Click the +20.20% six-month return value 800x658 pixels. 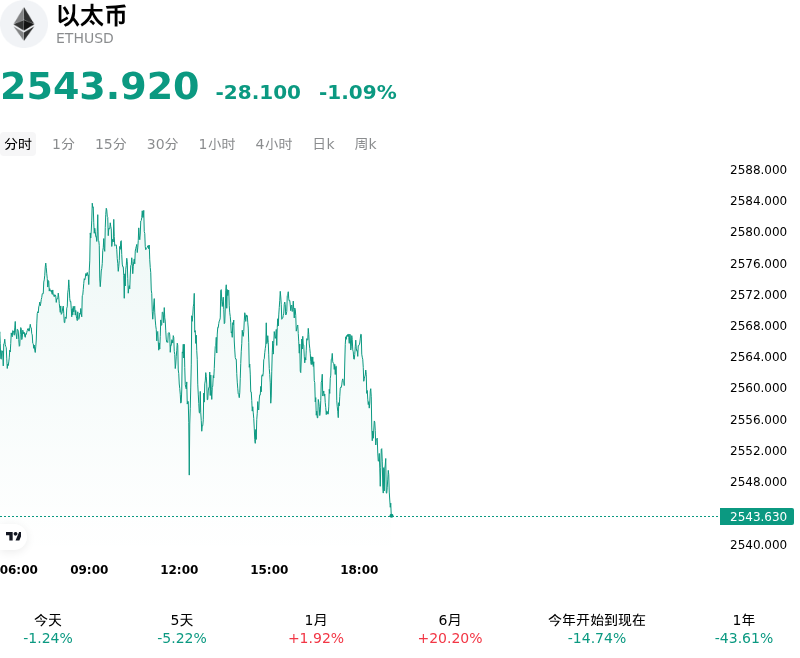450,639
